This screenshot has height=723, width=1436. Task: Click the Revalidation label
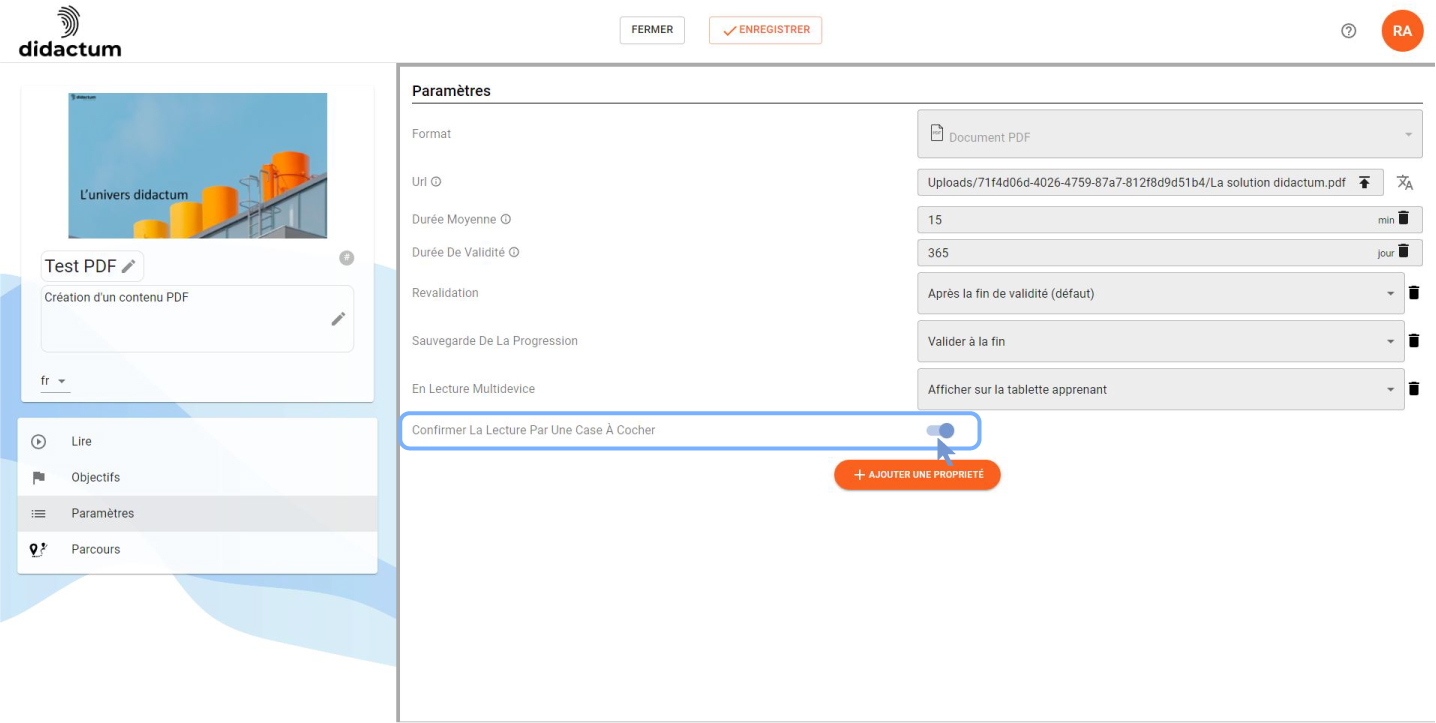[x=445, y=293]
